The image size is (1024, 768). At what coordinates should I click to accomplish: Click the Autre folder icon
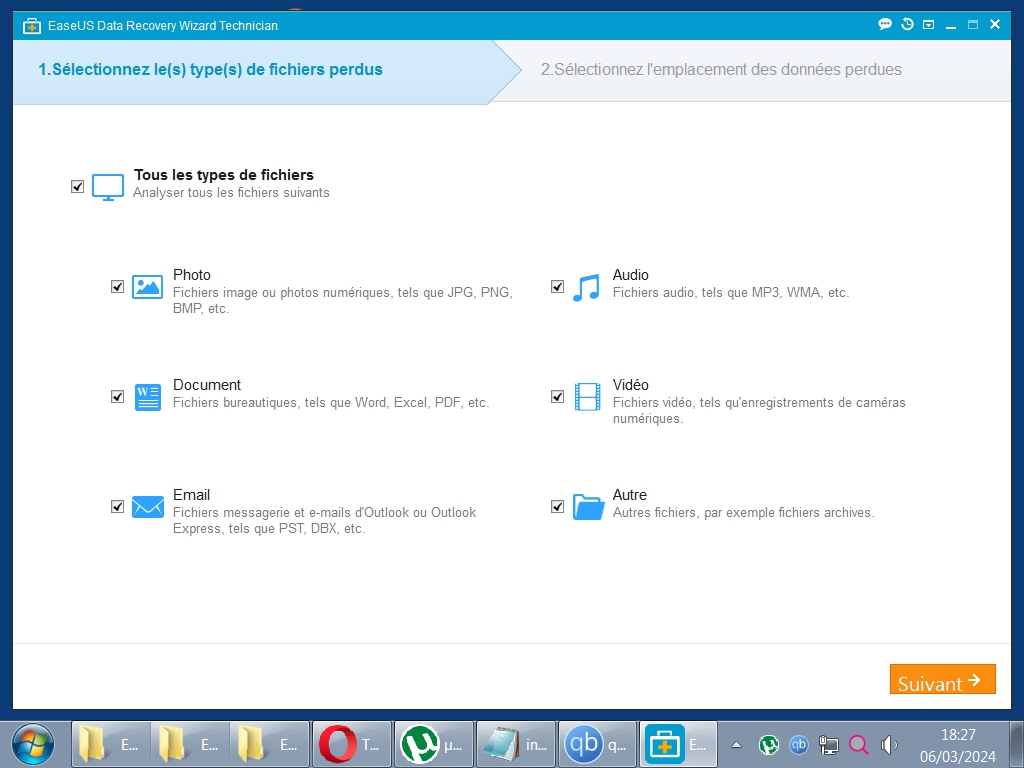click(x=588, y=507)
